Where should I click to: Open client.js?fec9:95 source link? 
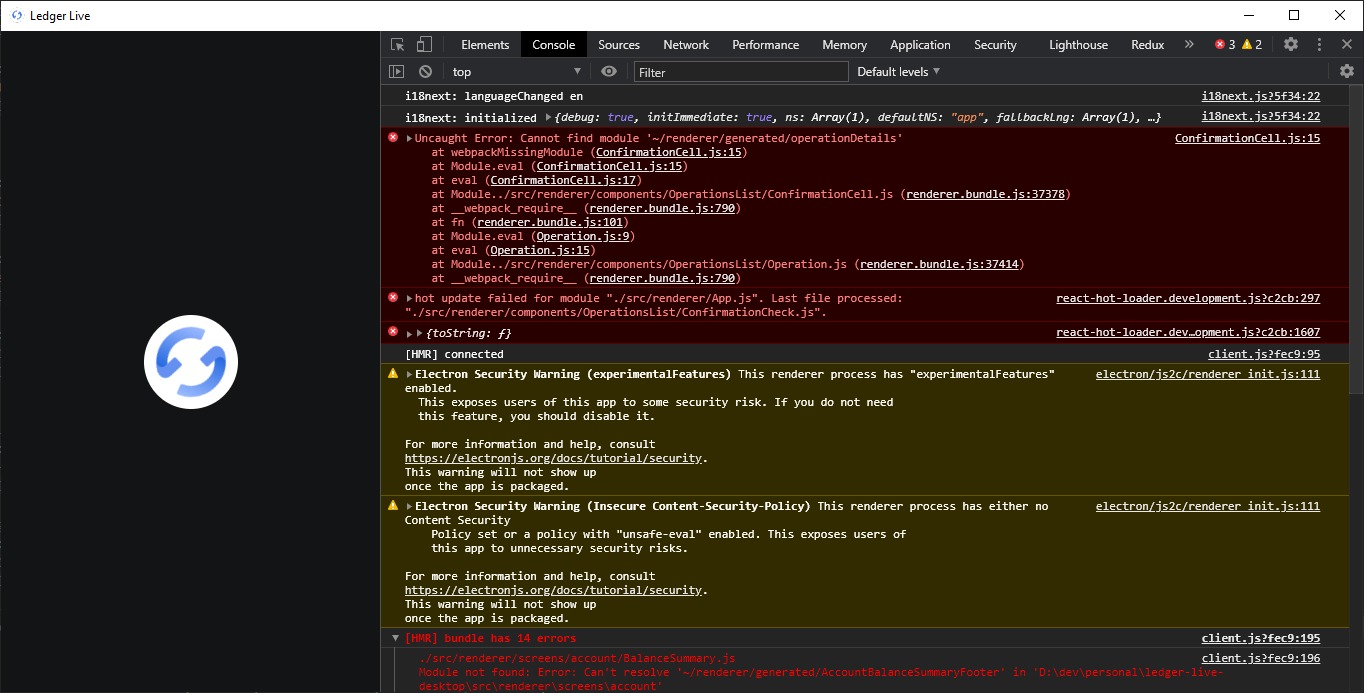tap(1264, 355)
